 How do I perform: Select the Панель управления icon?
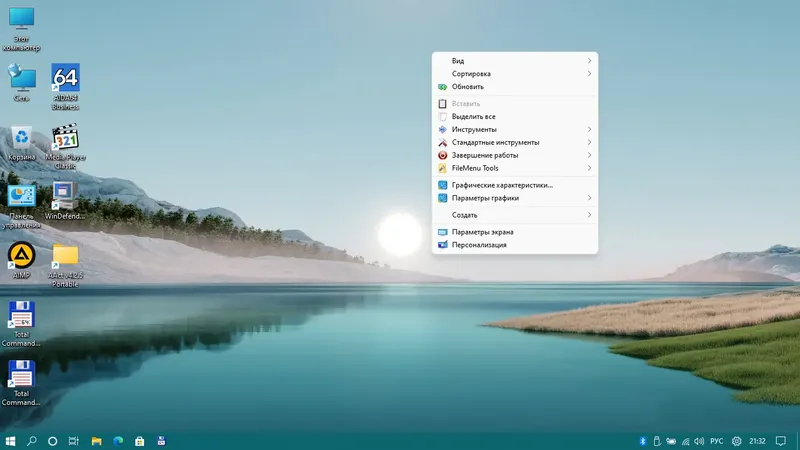coord(21,206)
